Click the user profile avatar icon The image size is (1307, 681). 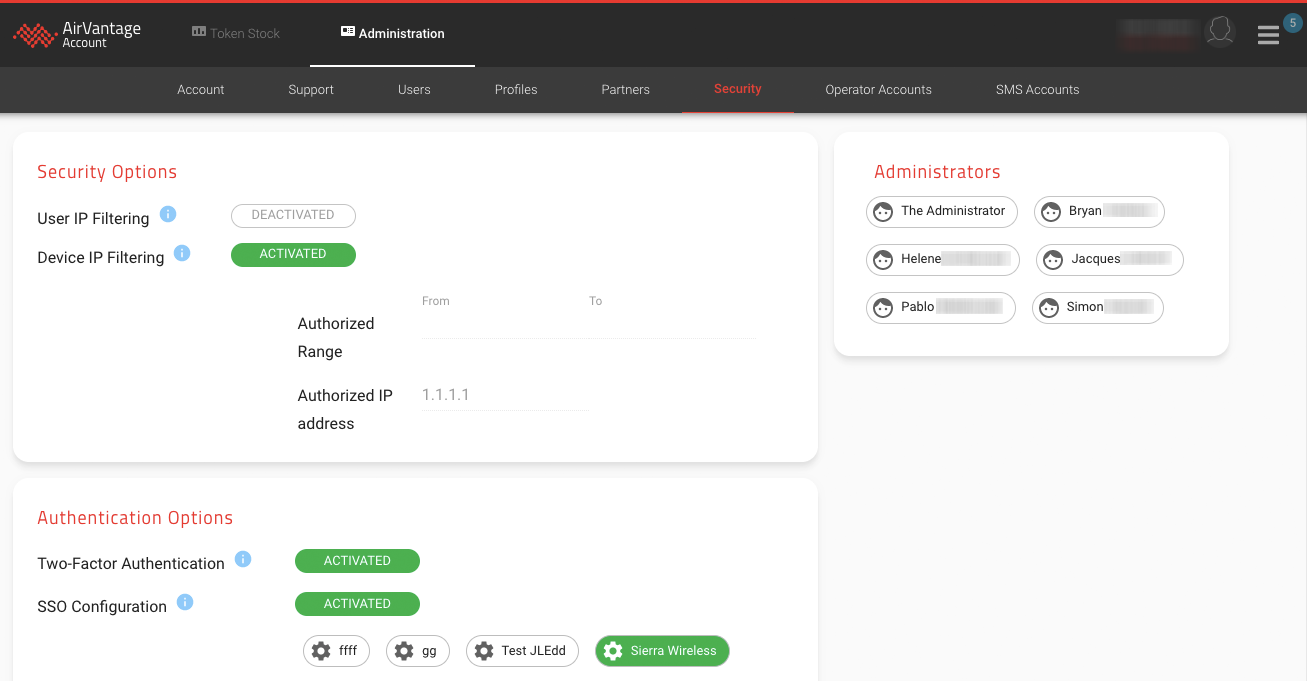1219,32
